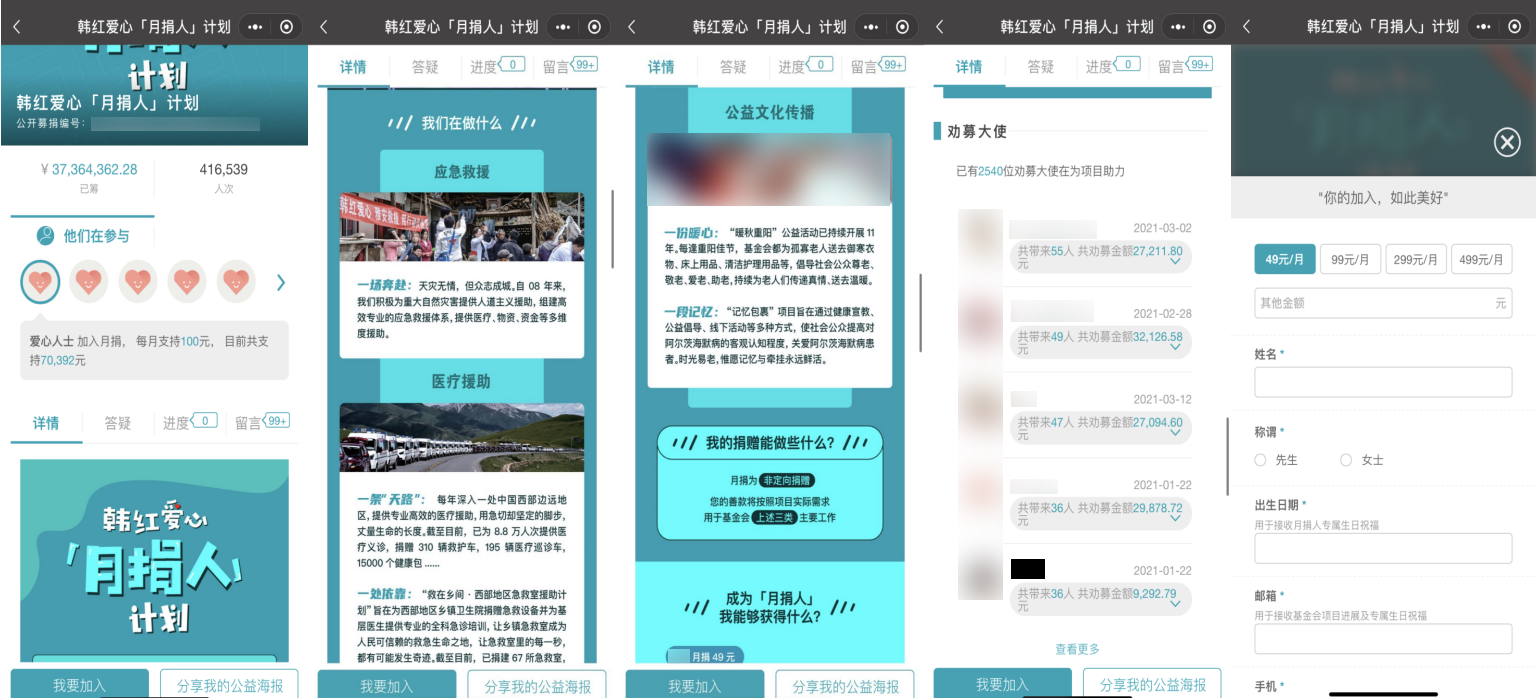1536x698 pixels.
Task: Switch to 答疑 tab on donation-total screen
Action: (x=118, y=423)
